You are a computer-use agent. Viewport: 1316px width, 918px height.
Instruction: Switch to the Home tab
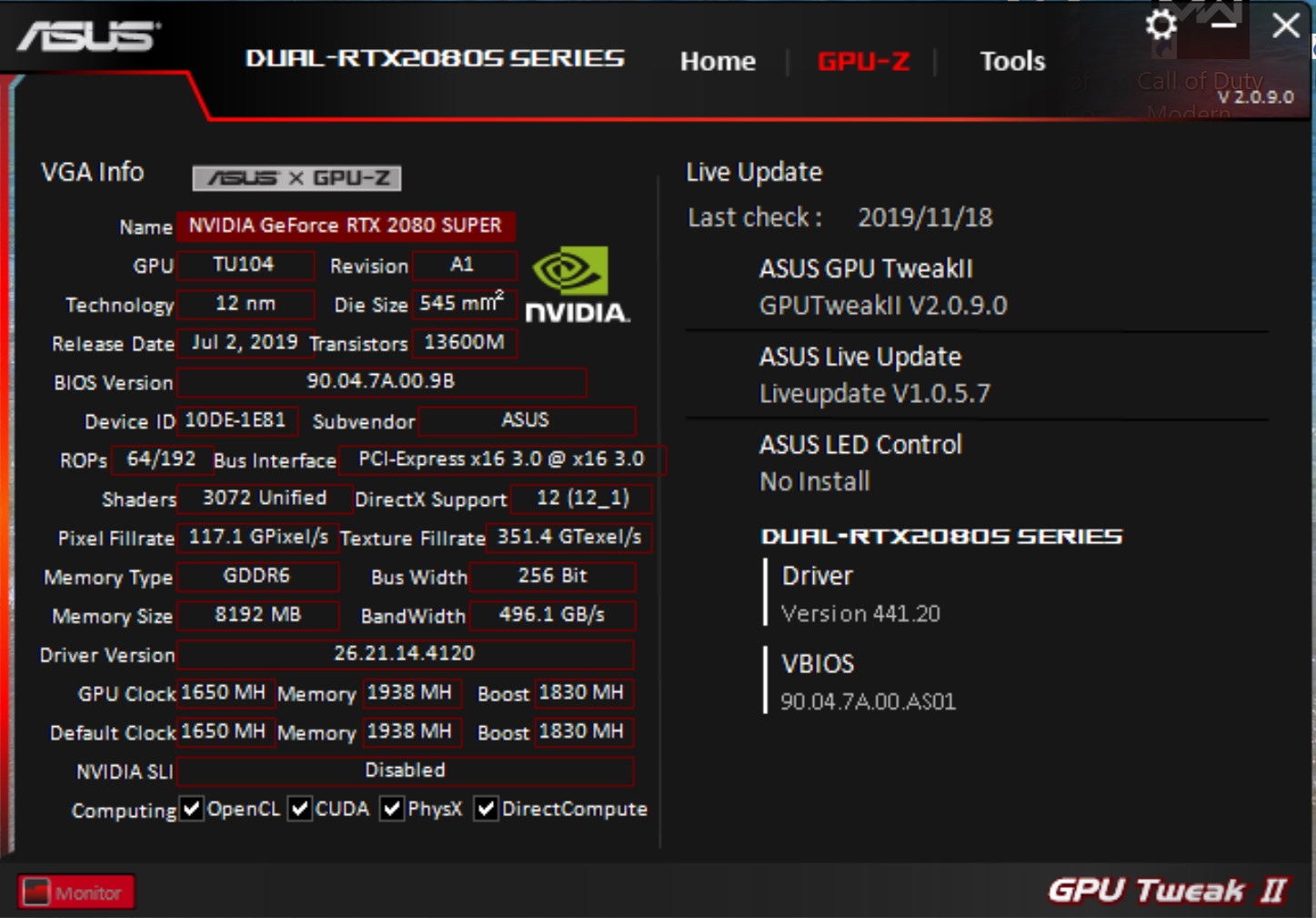point(718,61)
